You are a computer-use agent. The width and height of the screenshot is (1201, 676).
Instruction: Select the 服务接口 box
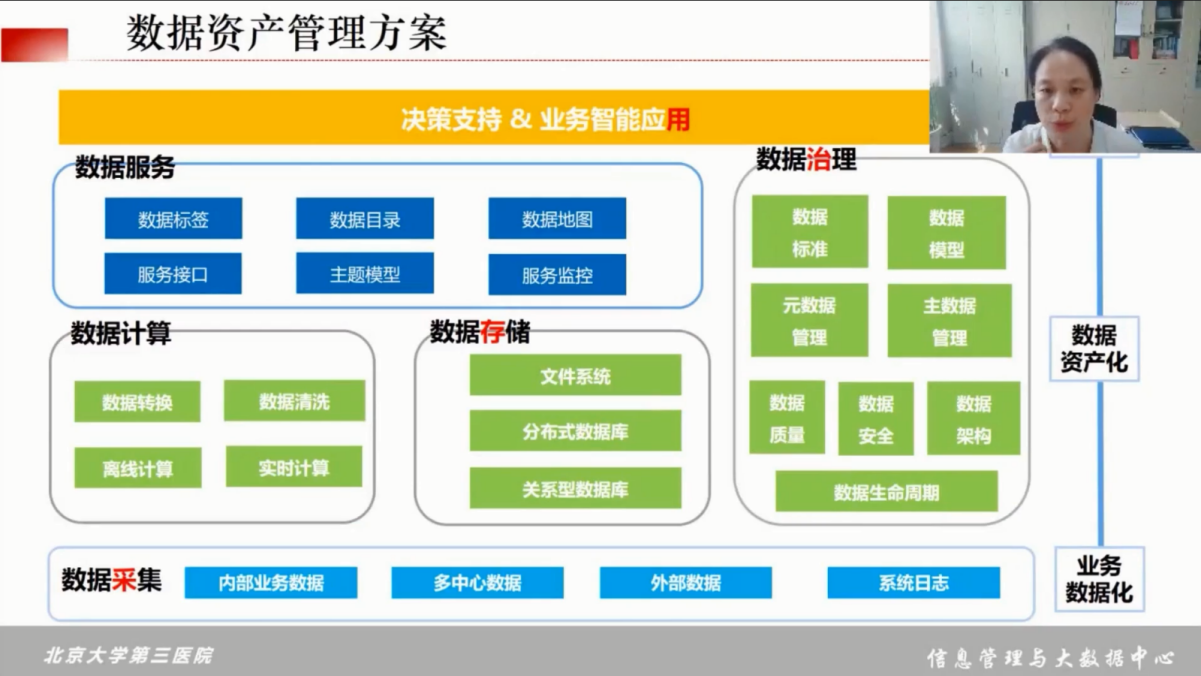click(173, 274)
